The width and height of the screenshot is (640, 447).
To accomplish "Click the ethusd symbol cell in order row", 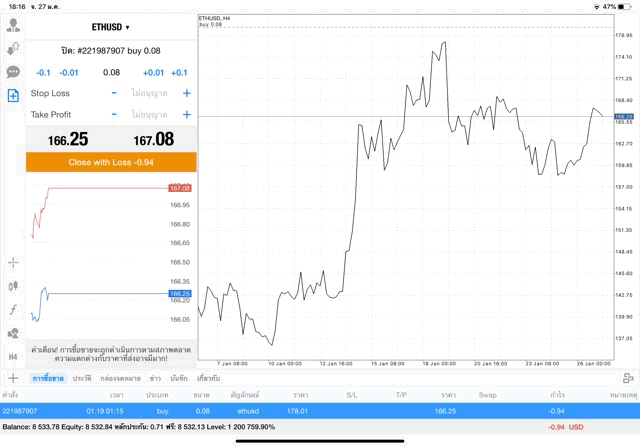I will 248,411.
